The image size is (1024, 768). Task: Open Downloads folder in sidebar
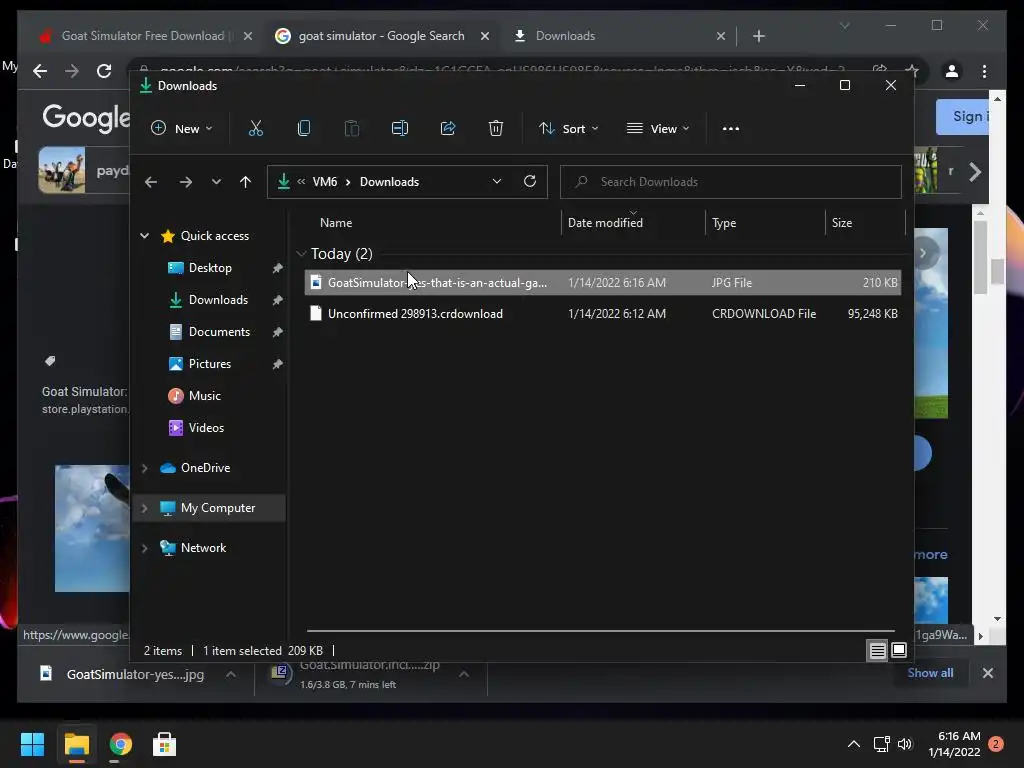click(x=218, y=300)
